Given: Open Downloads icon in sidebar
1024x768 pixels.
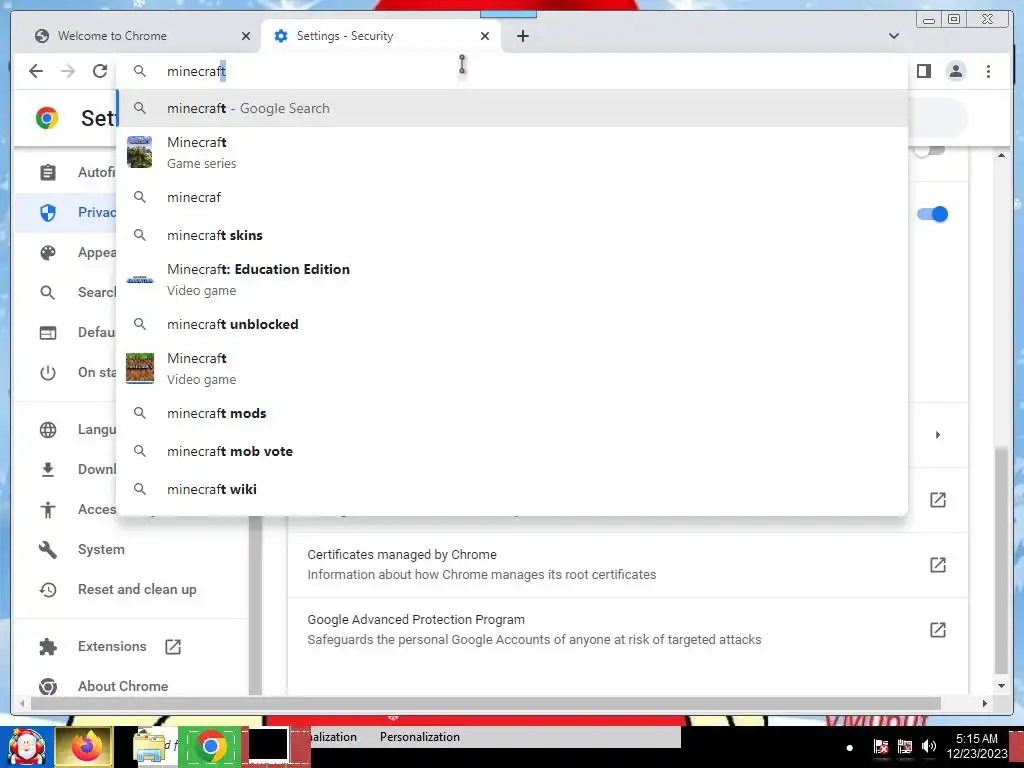Looking at the screenshot, I should click(x=48, y=470).
